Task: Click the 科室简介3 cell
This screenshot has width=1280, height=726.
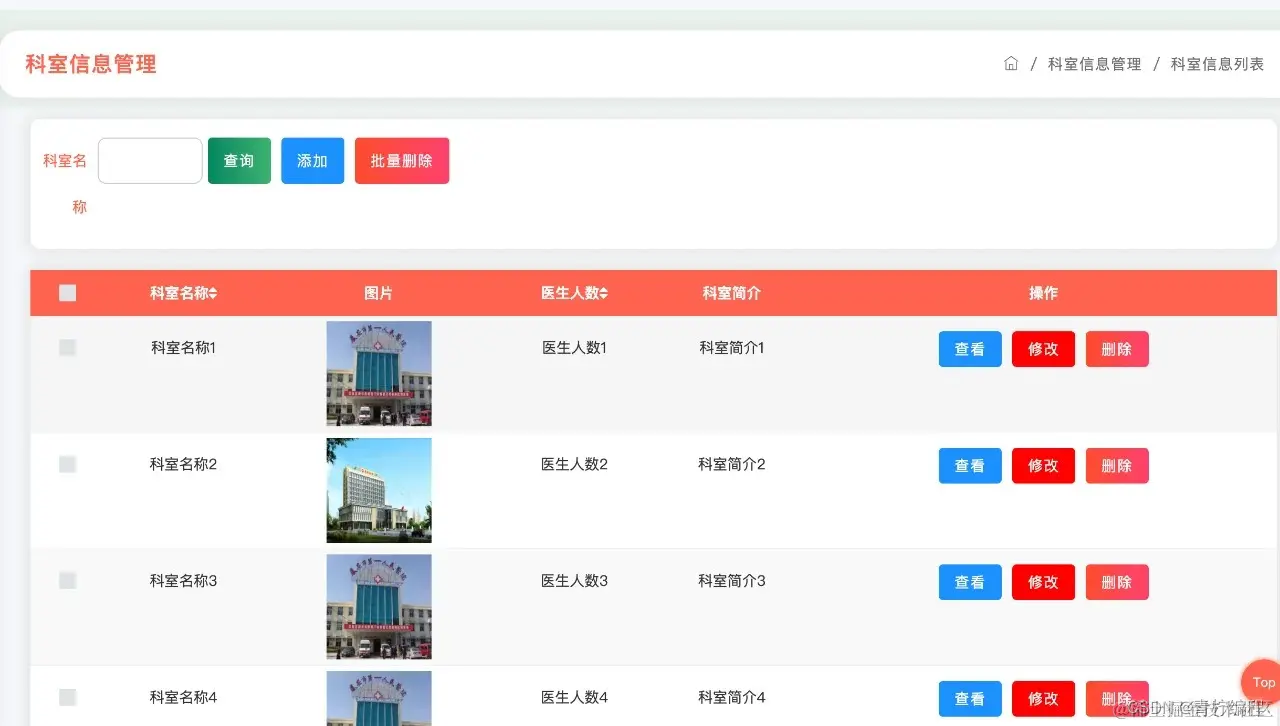Action: click(x=732, y=580)
